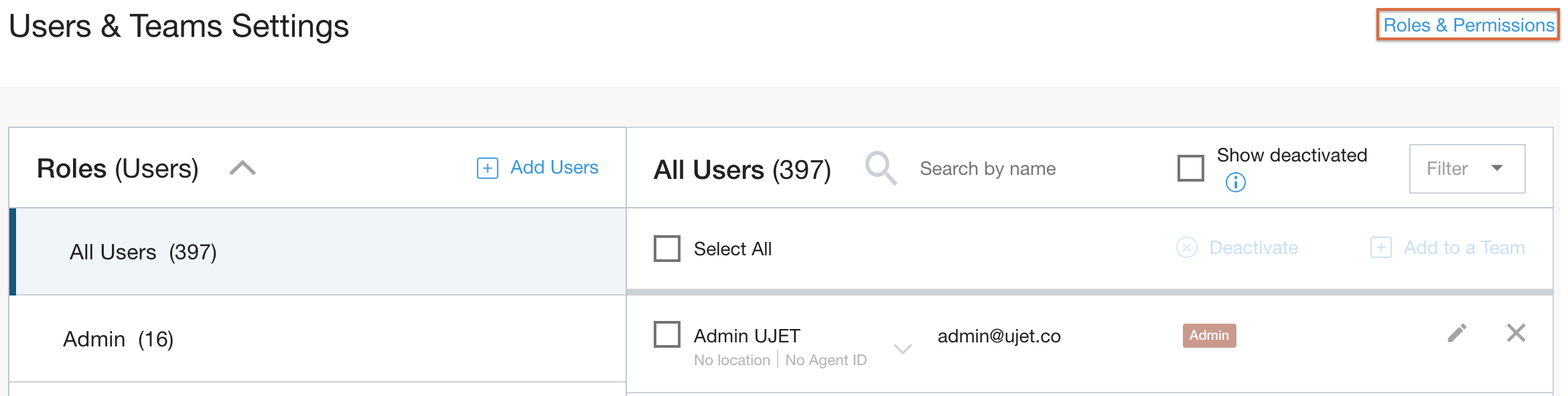Expand Admin UJET's user details
Viewport: 1568px width, 396px height.
click(x=903, y=348)
